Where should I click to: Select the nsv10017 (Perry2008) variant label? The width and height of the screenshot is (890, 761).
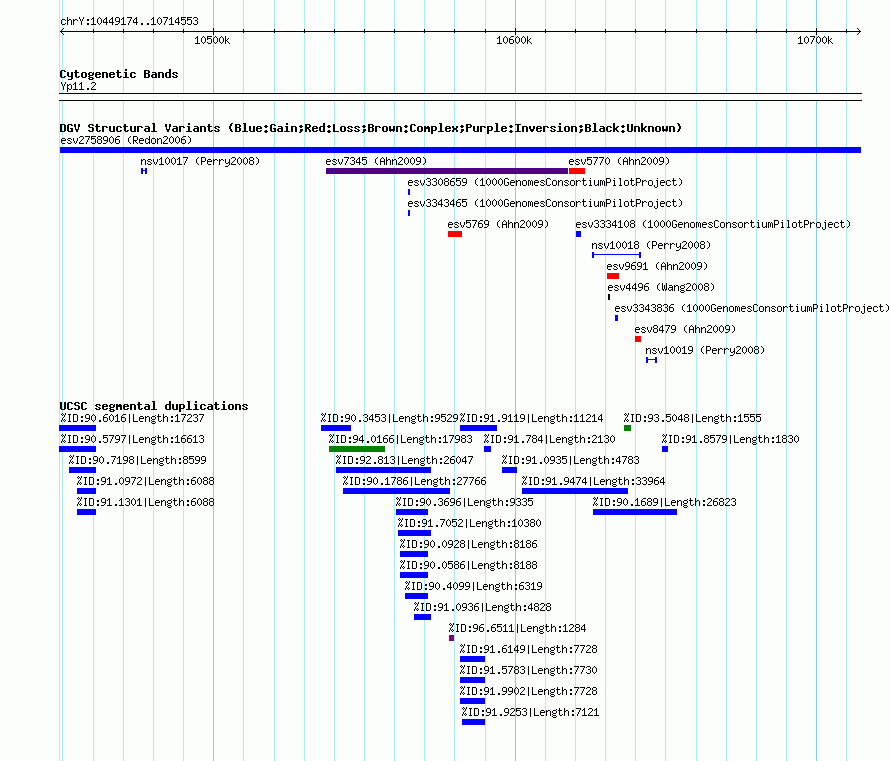(200, 161)
